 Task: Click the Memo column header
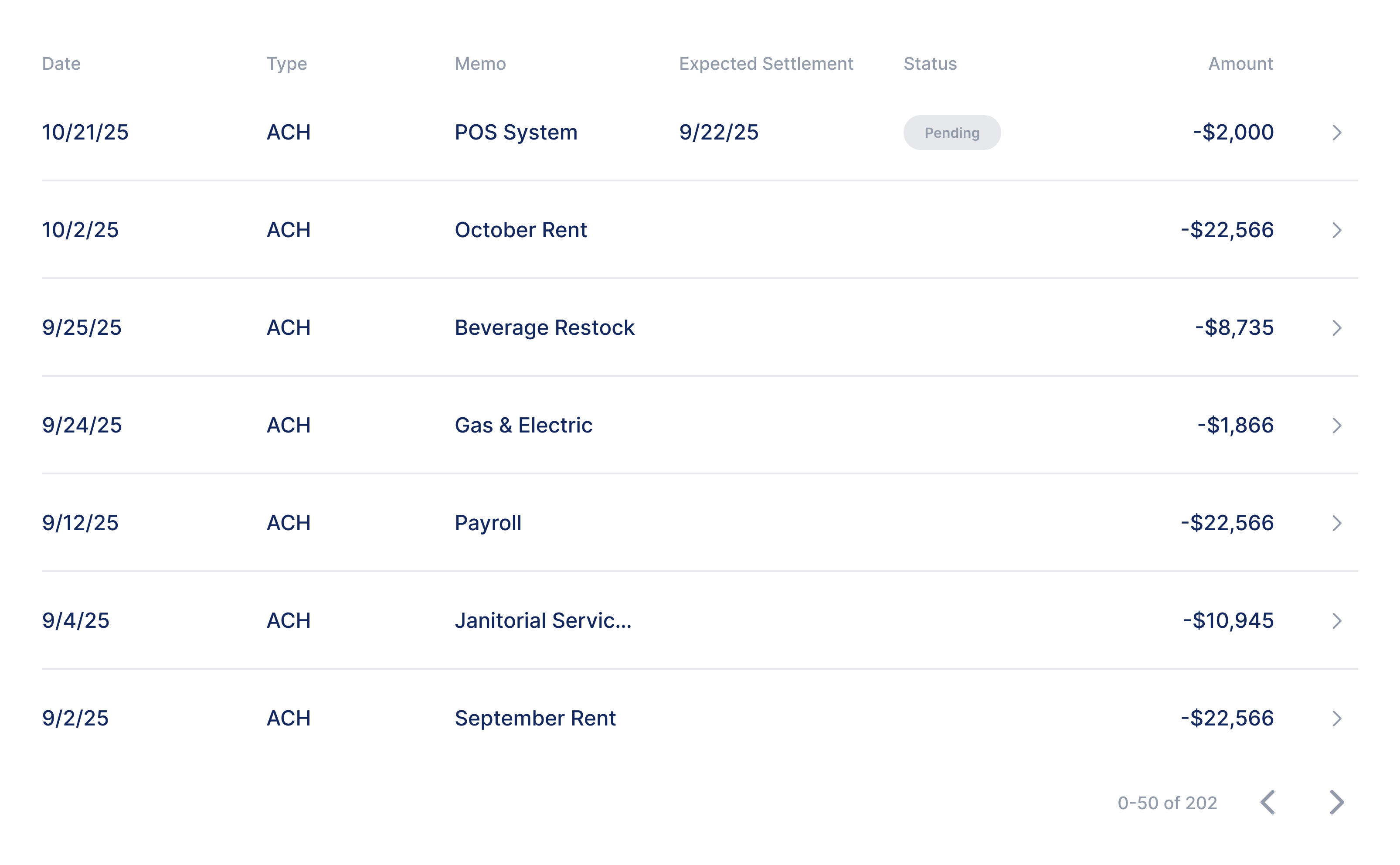pos(480,64)
